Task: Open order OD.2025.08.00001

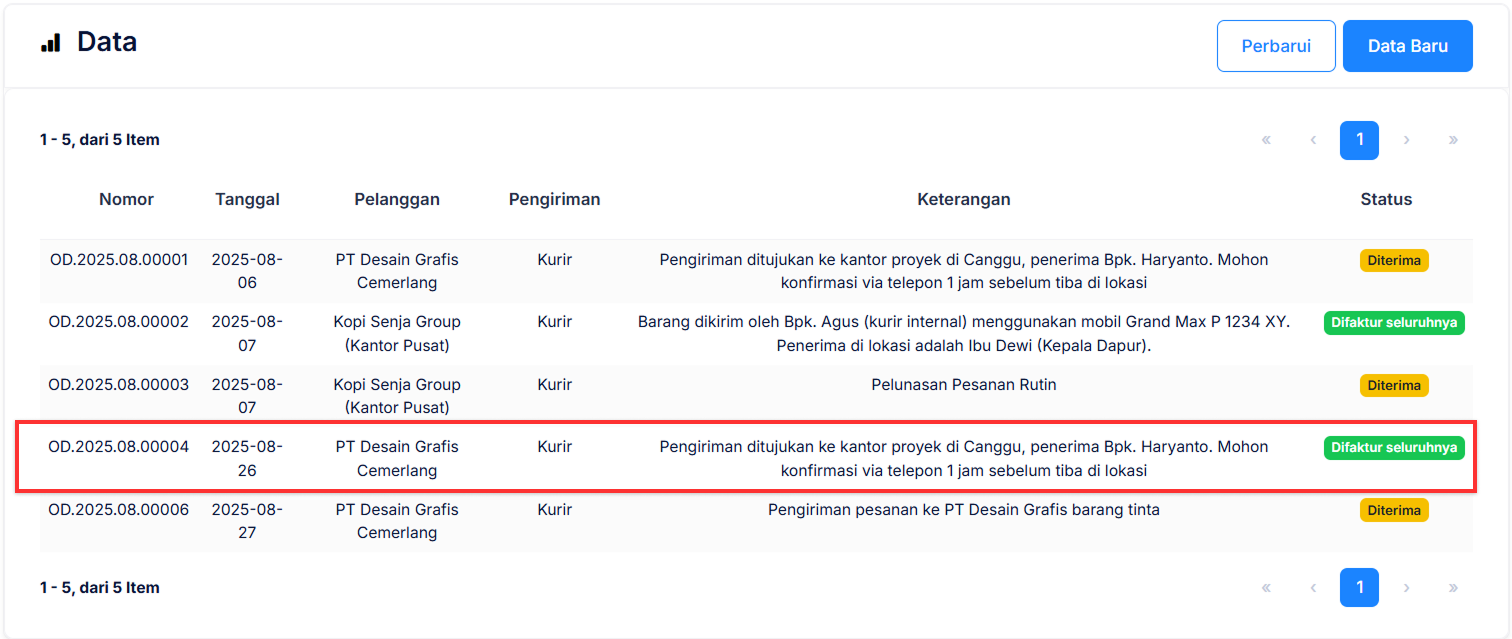Action: click(126, 259)
